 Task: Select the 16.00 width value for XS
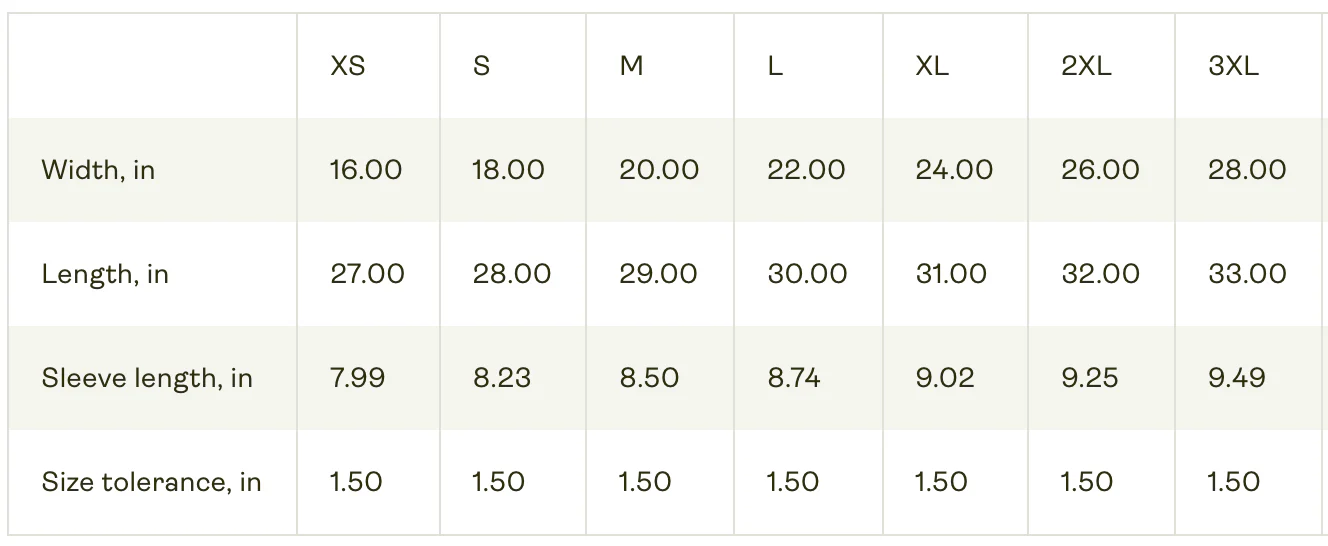(366, 170)
